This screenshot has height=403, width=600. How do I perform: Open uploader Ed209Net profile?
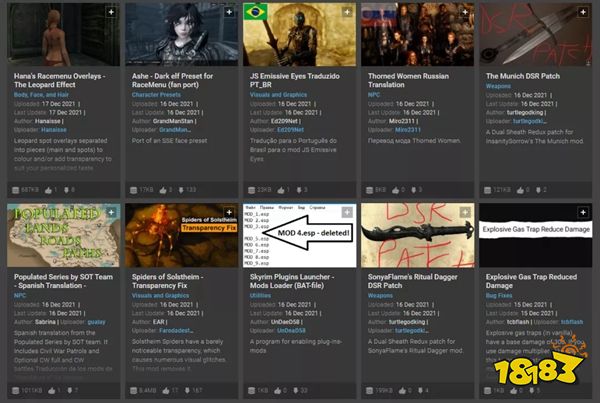click(290, 130)
